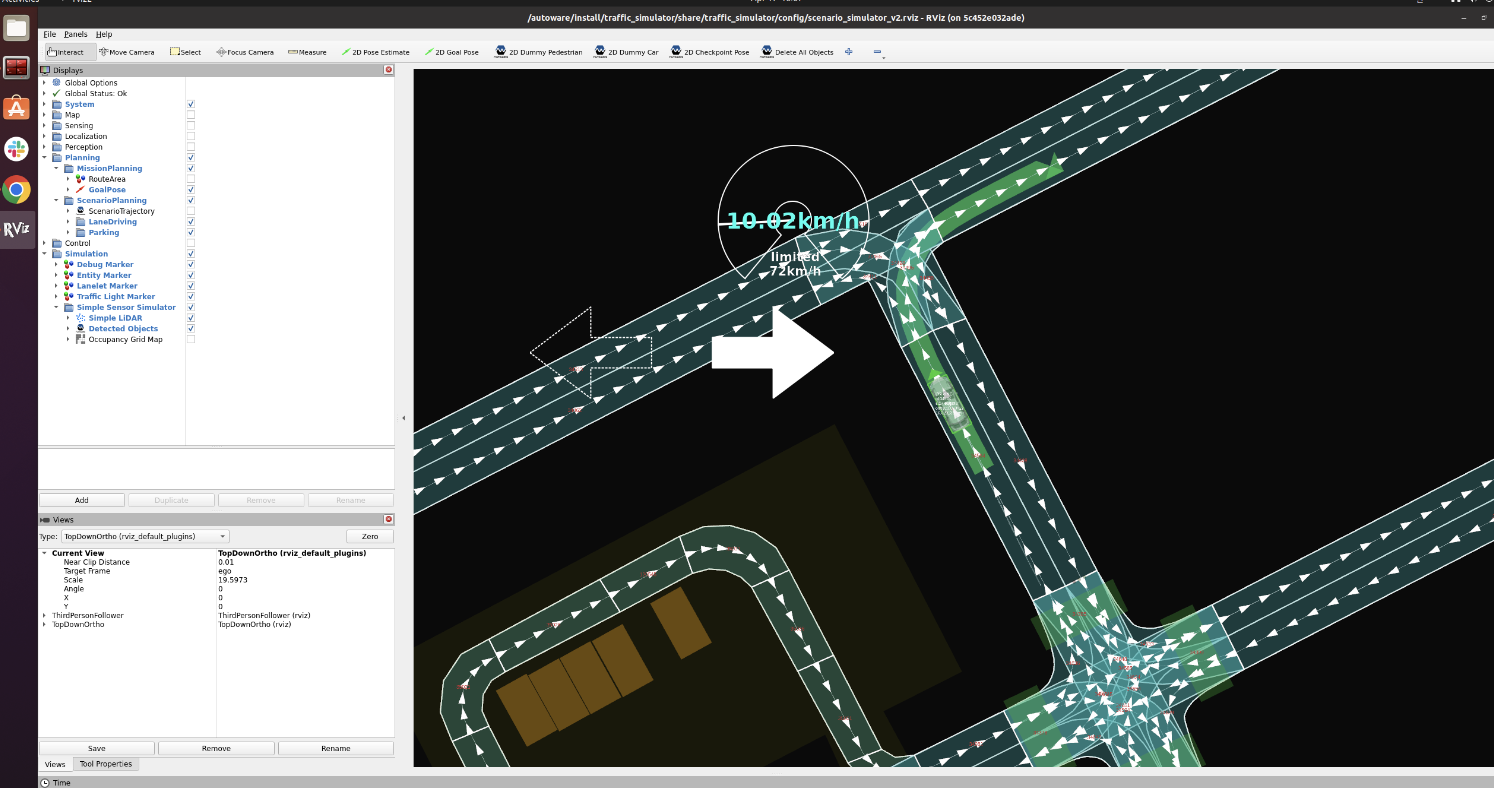The height and width of the screenshot is (788, 1494).
Task: Click the Add display button
Action: 82,500
